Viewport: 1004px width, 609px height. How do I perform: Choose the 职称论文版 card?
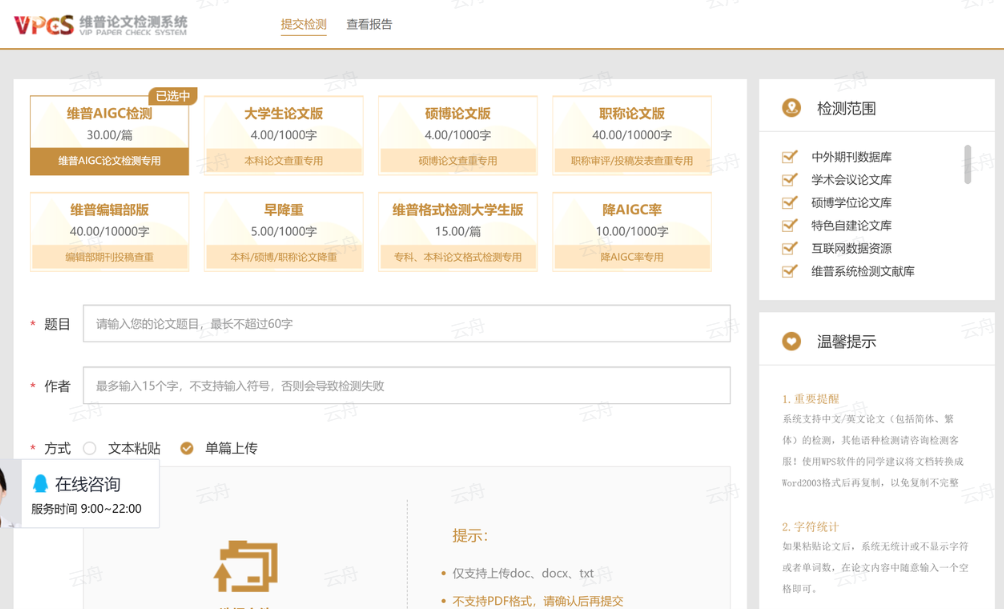(x=632, y=135)
